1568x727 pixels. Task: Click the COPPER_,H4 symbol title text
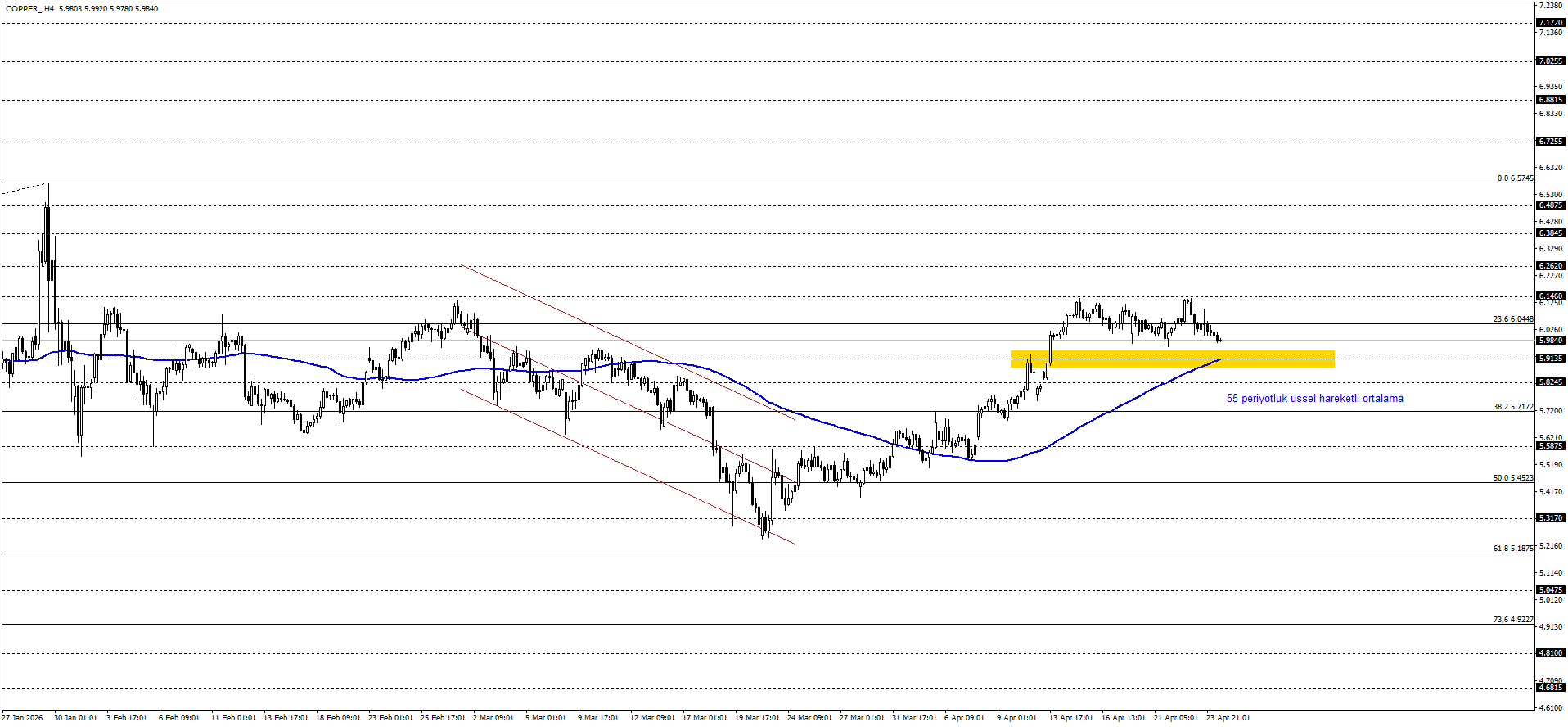[30, 9]
